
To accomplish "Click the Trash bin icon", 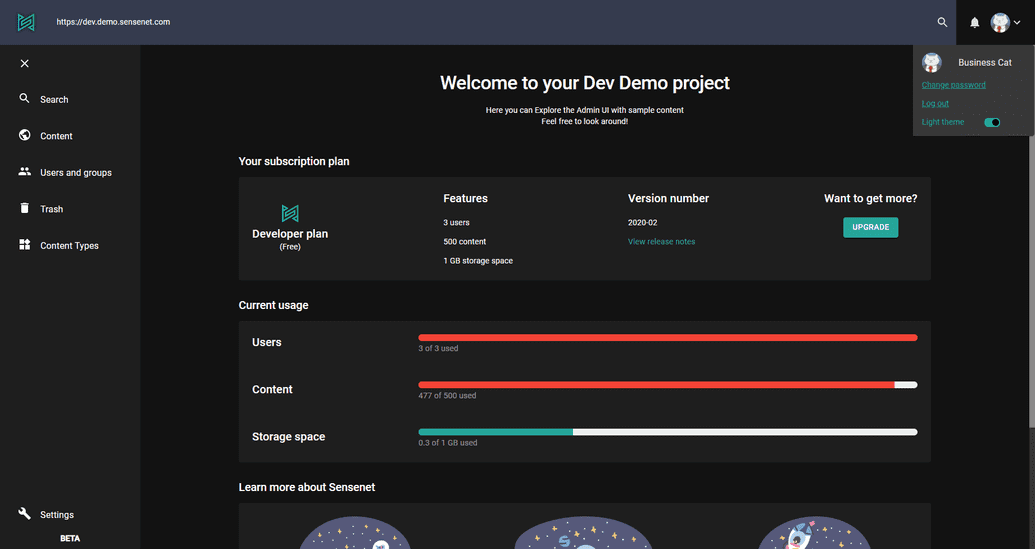I will click(24, 208).
